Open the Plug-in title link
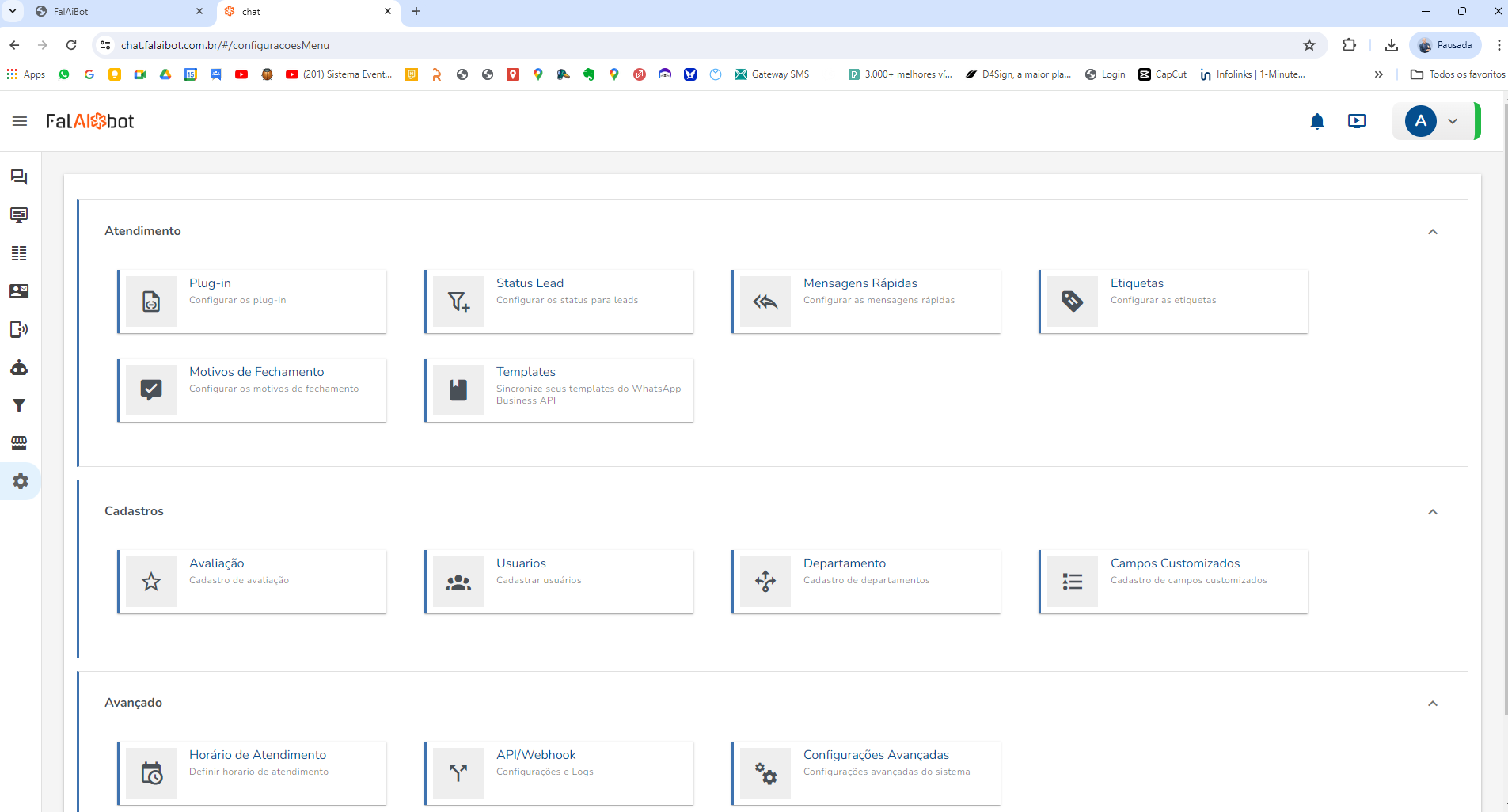The width and height of the screenshot is (1508, 812). (x=210, y=283)
